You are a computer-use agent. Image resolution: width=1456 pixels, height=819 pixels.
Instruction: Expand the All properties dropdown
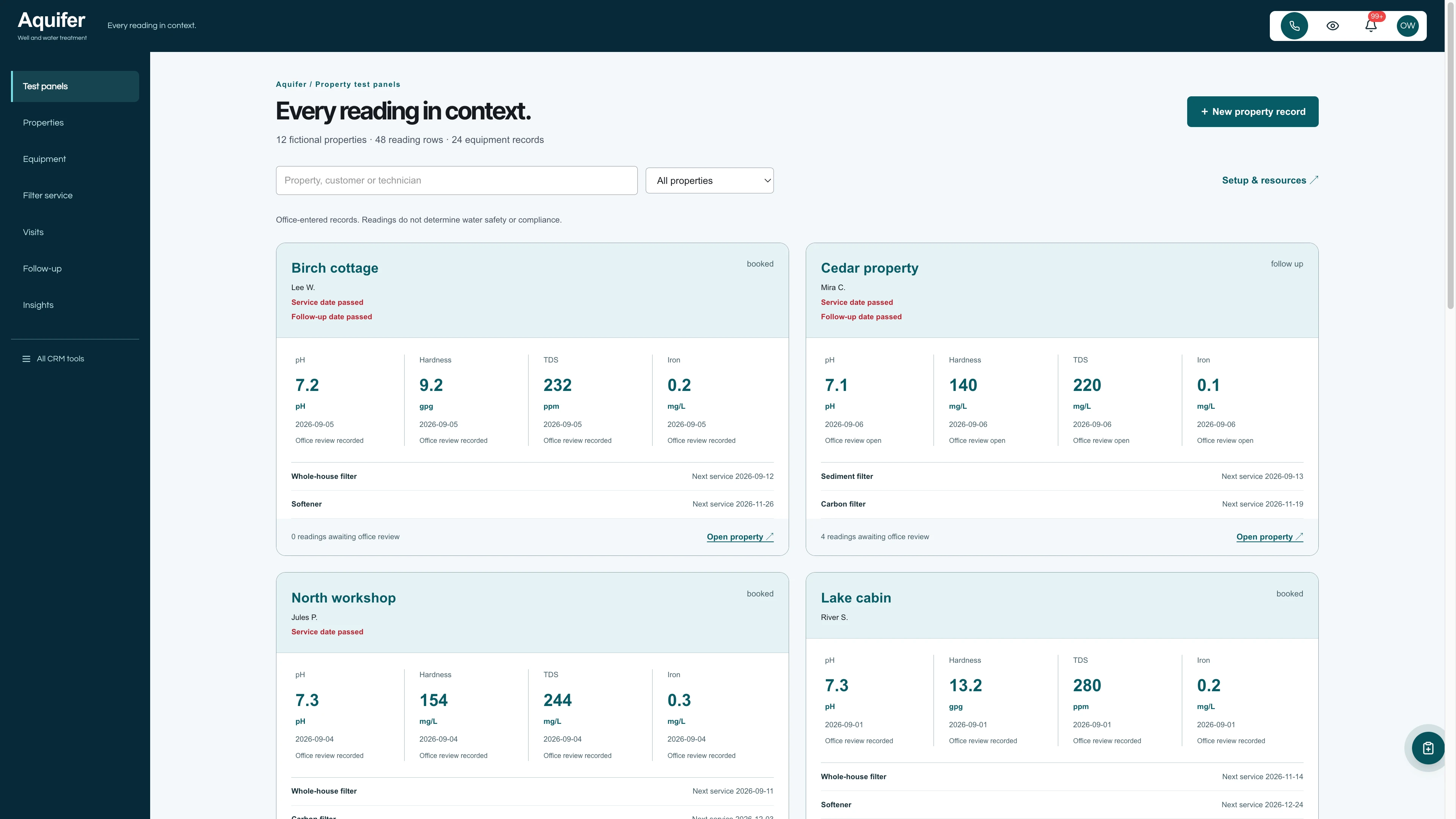point(709,180)
